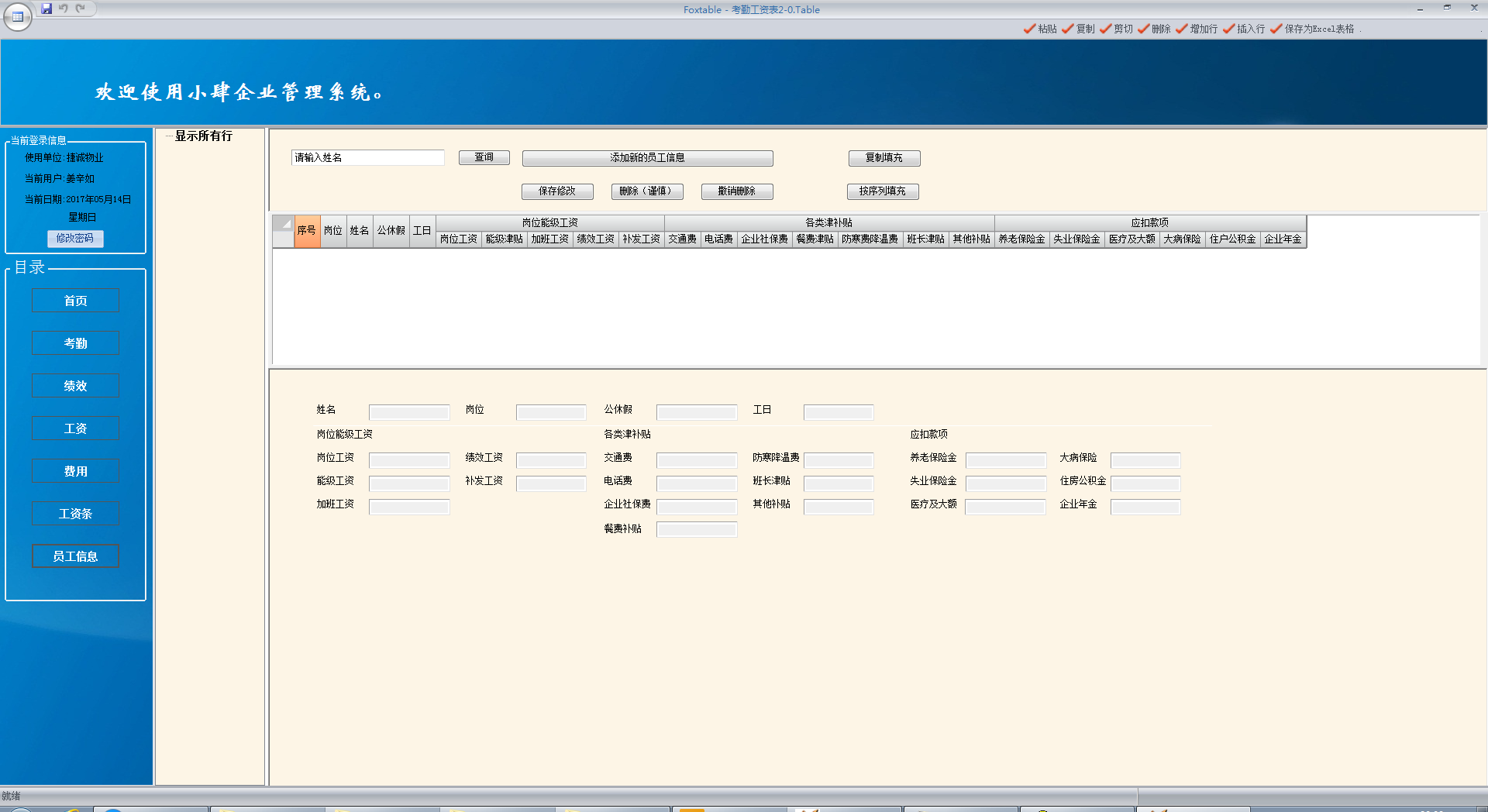Screen dimensions: 1488x812
Task: Click the 请输入姓名 search field
Action: pyautogui.click(x=368, y=158)
